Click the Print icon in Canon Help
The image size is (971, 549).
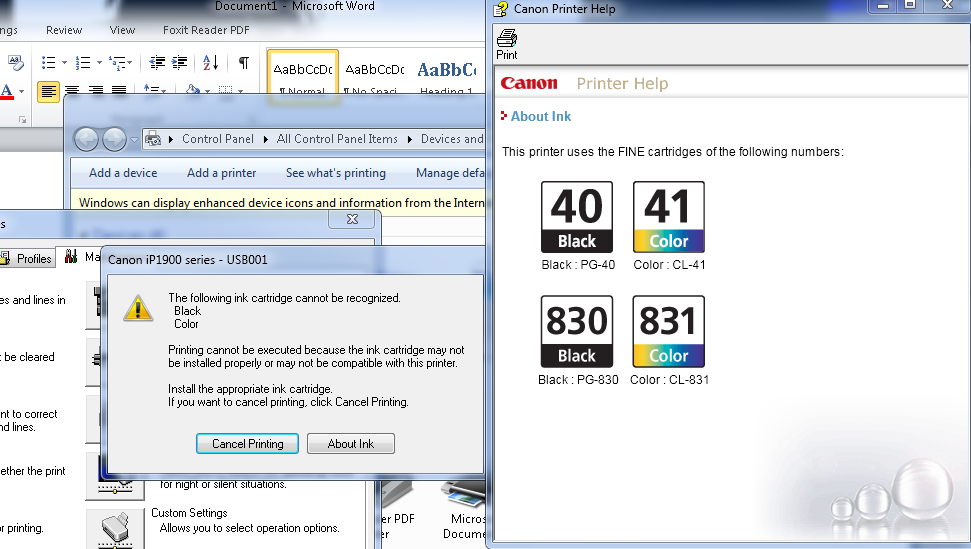pyautogui.click(x=507, y=45)
